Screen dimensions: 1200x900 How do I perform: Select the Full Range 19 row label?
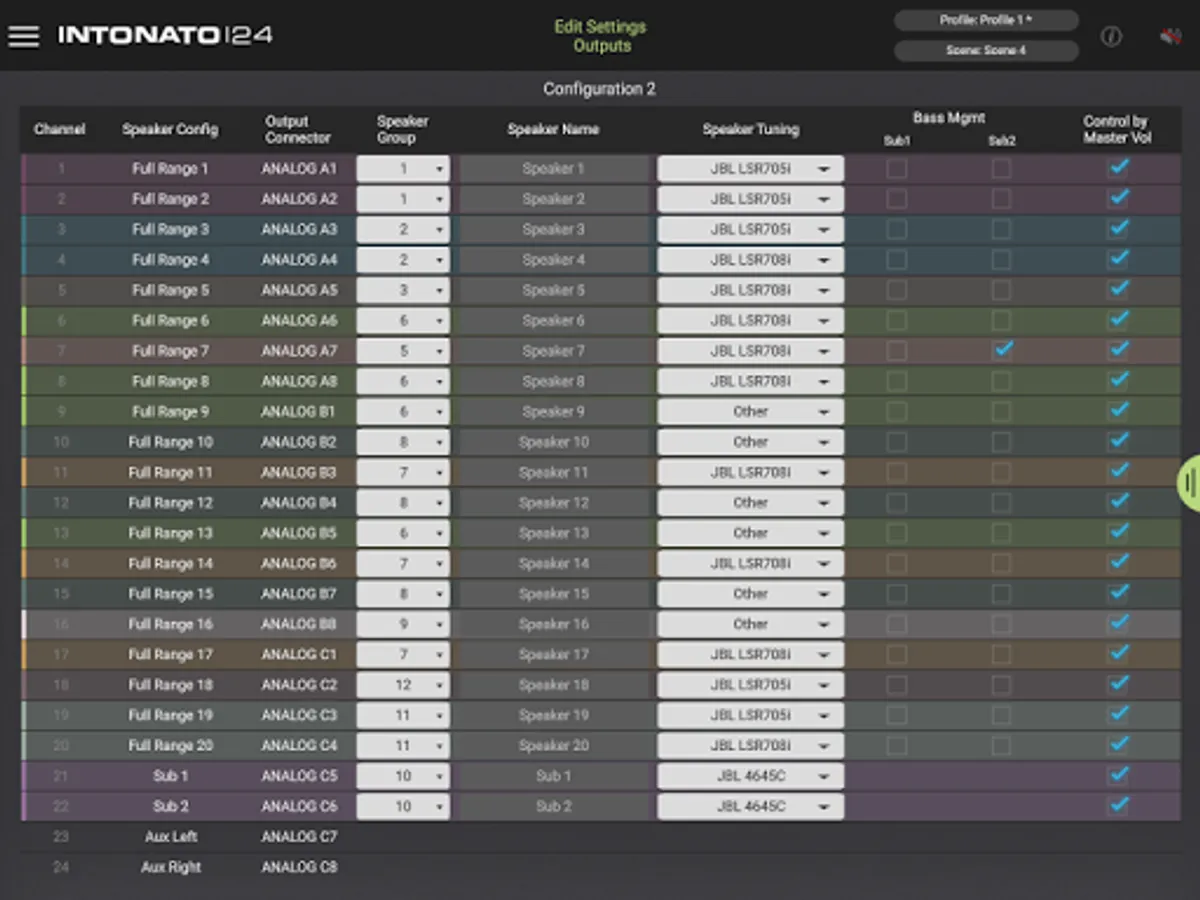(x=170, y=715)
